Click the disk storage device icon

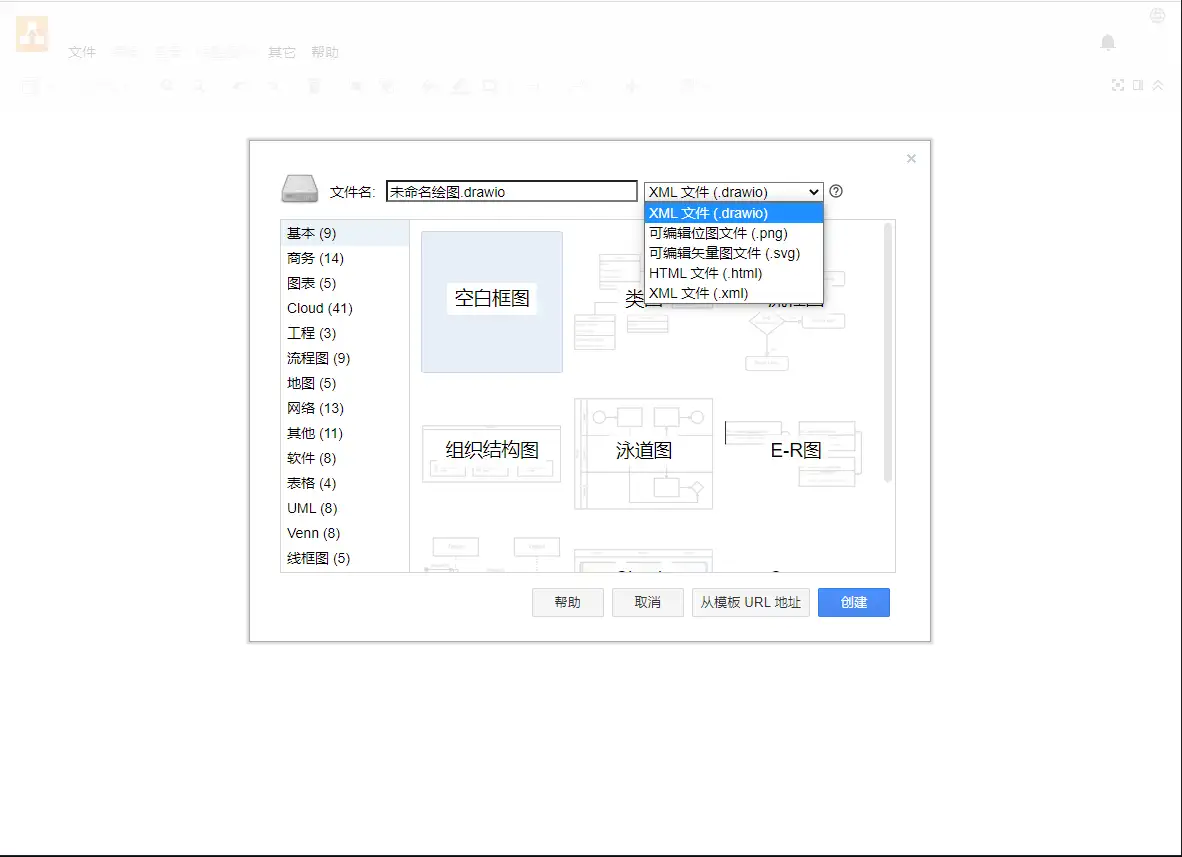tap(299, 190)
